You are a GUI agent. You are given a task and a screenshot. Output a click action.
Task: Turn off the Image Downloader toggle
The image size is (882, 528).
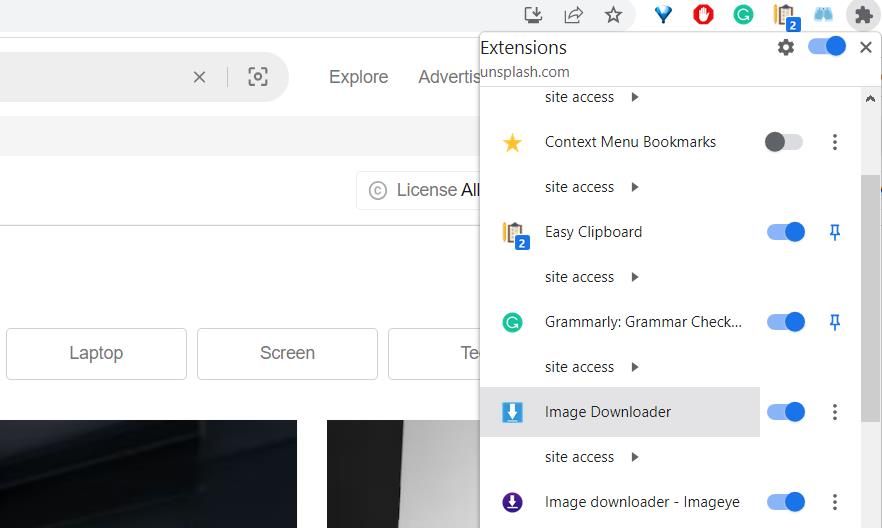[x=786, y=412]
